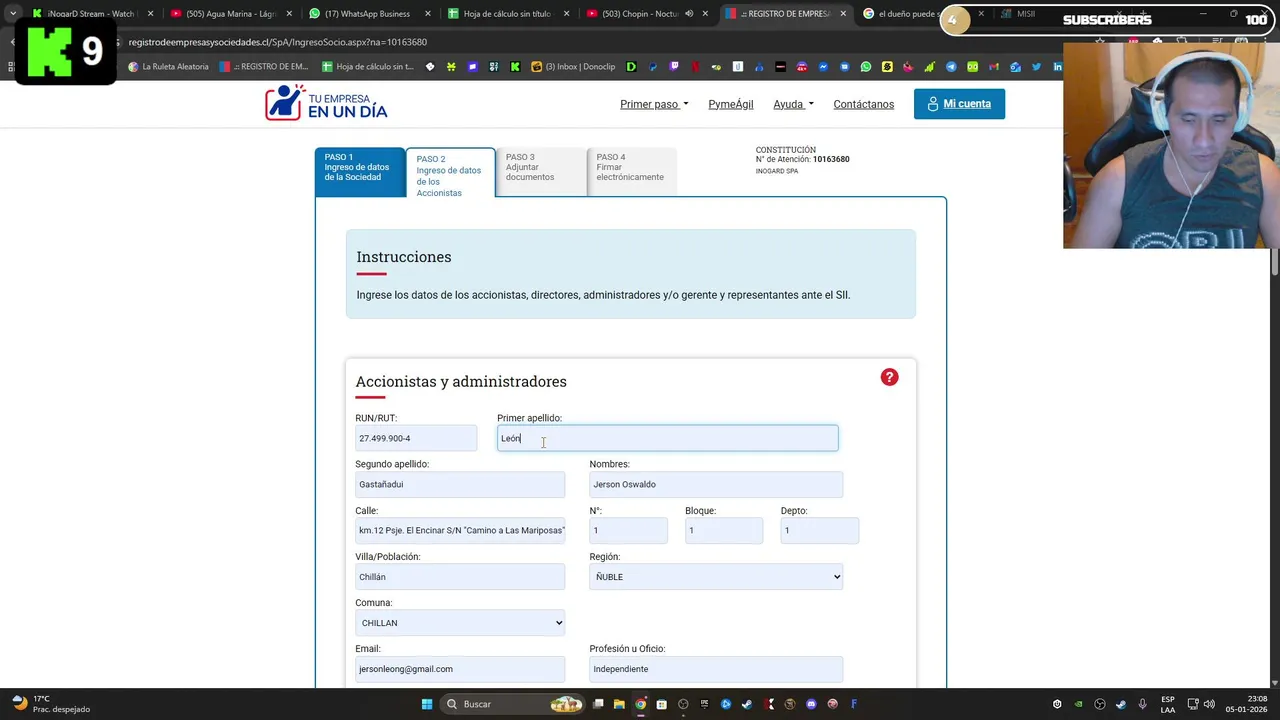Open Steam from the taskbar
The width and height of the screenshot is (1280, 720).
coord(747,704)
